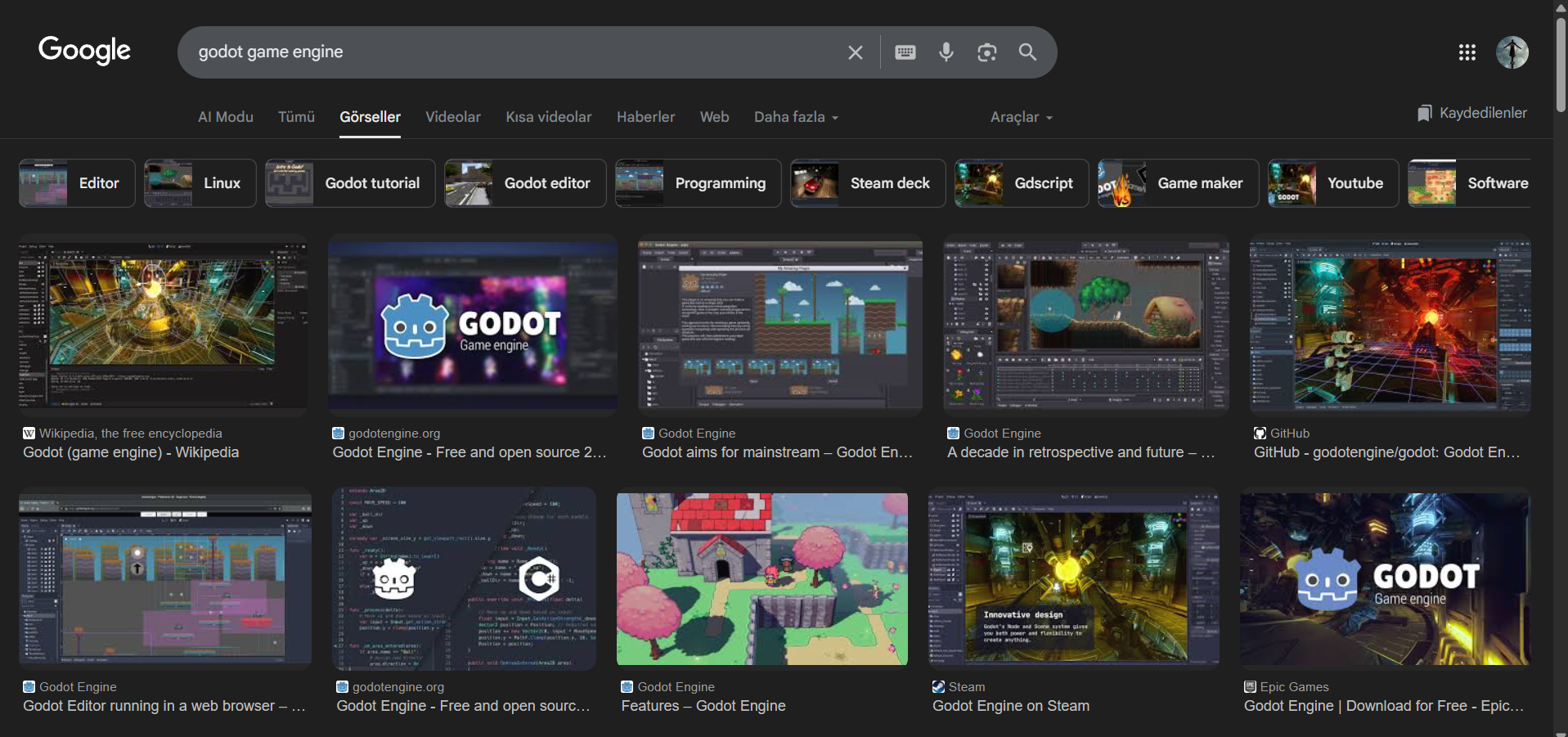Expand the Daha fazla menu
The height and width of the screenshot is (737, 1568).
(796, 117)
